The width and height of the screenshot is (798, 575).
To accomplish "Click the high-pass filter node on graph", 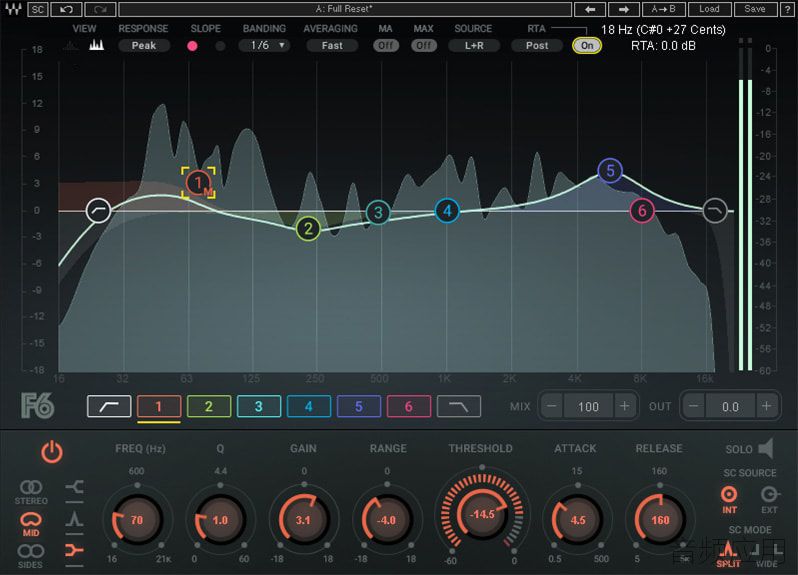I will [x=98, y=211].
